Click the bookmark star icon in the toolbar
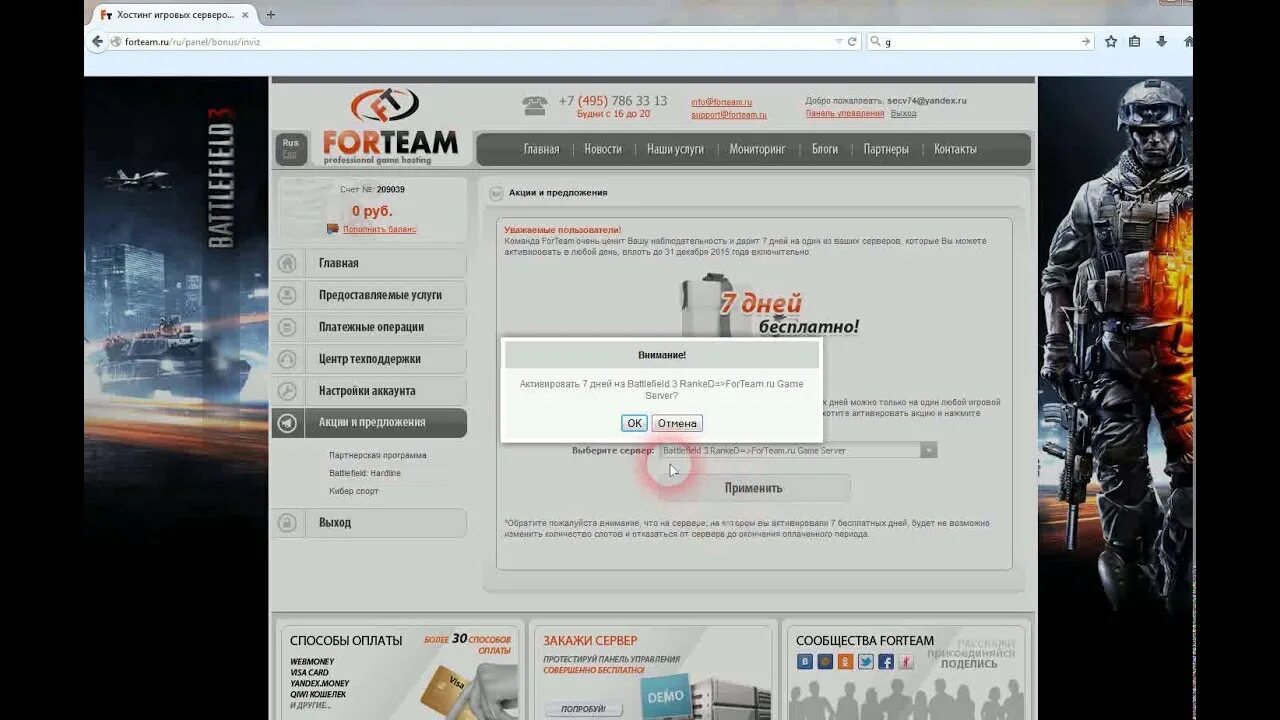This screenshot has height=720, width=1280. pyautogui.click(x=1111, y=42)
